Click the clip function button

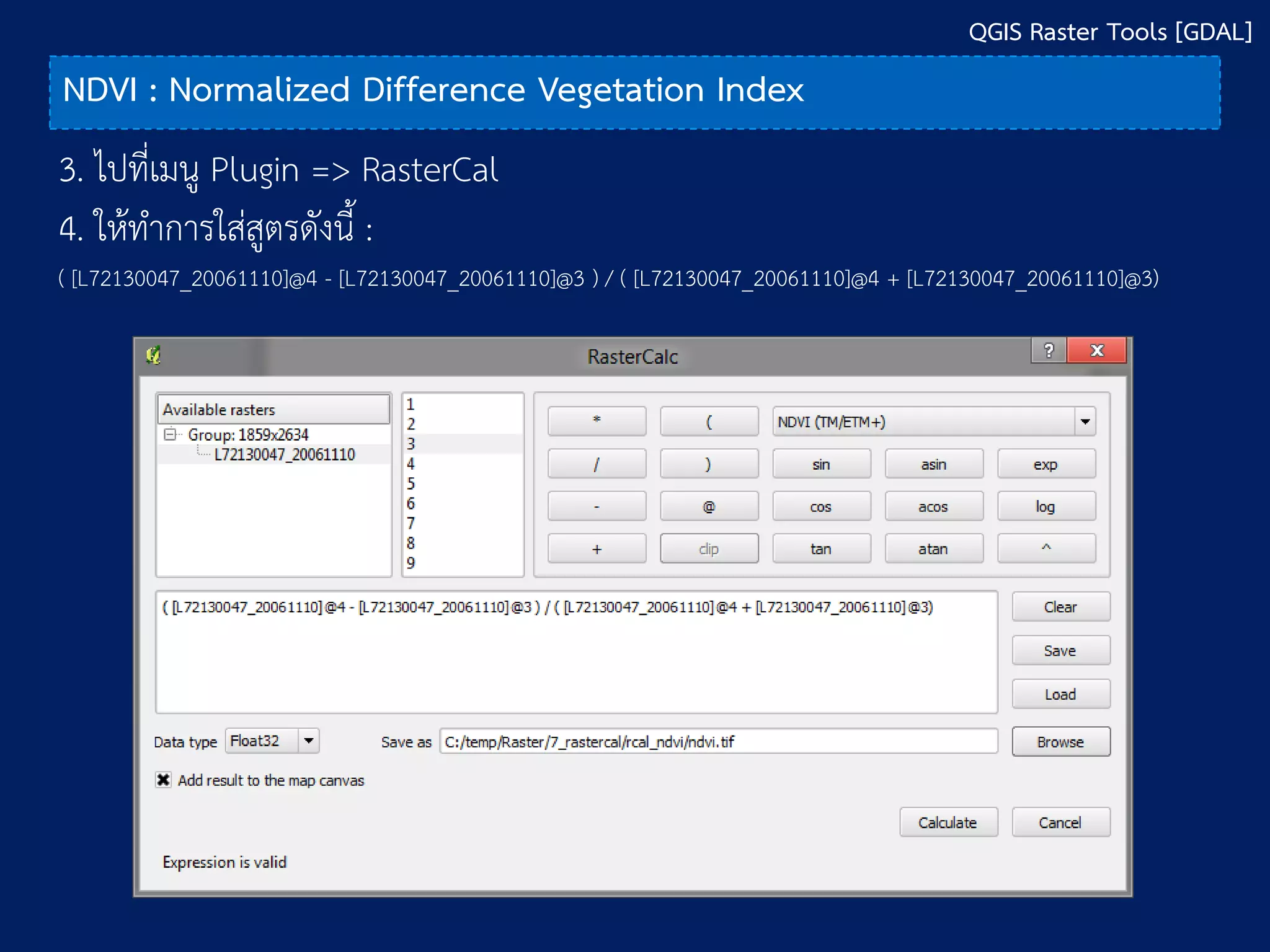[709, 549]
